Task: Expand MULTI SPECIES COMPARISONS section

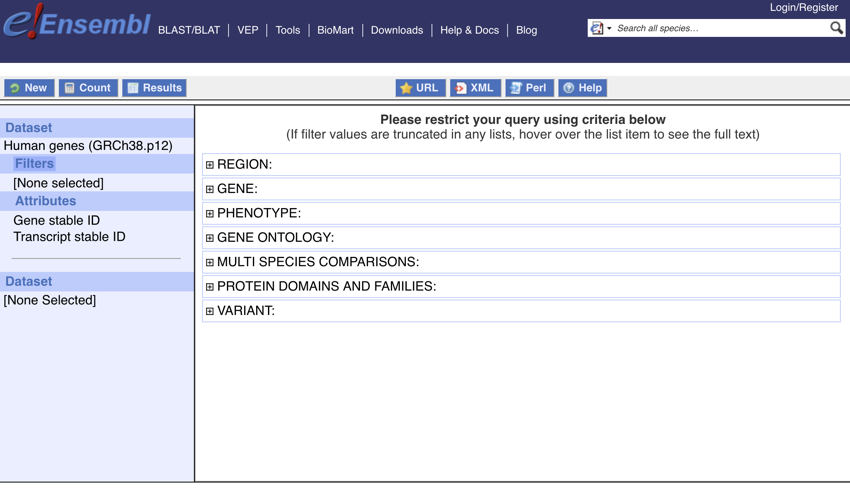Action: [210, 263]
